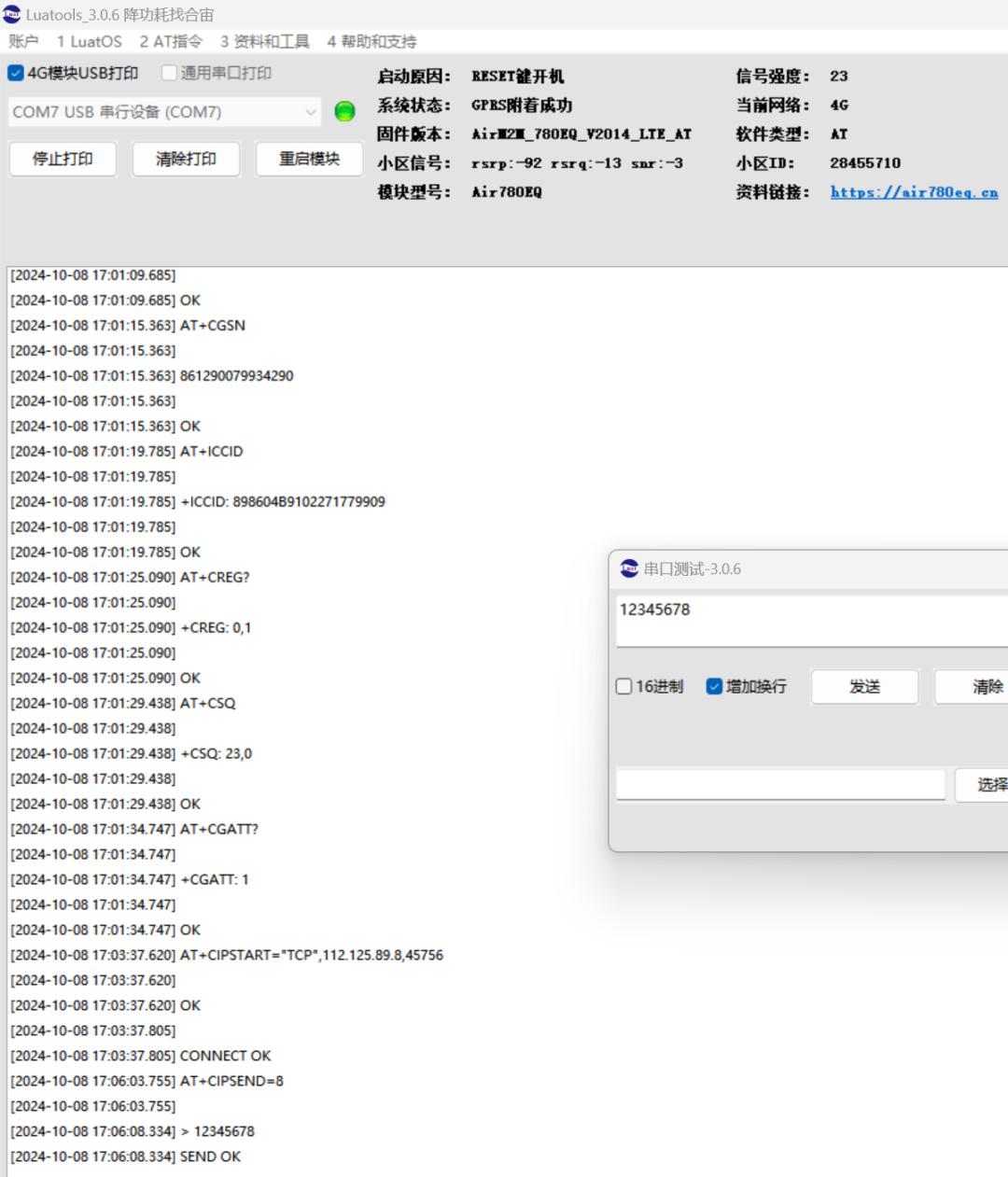The image size is (1008, 1177).
Task: Click the AT+CIPSEND=8 log line
Action: pos(147,1081)
